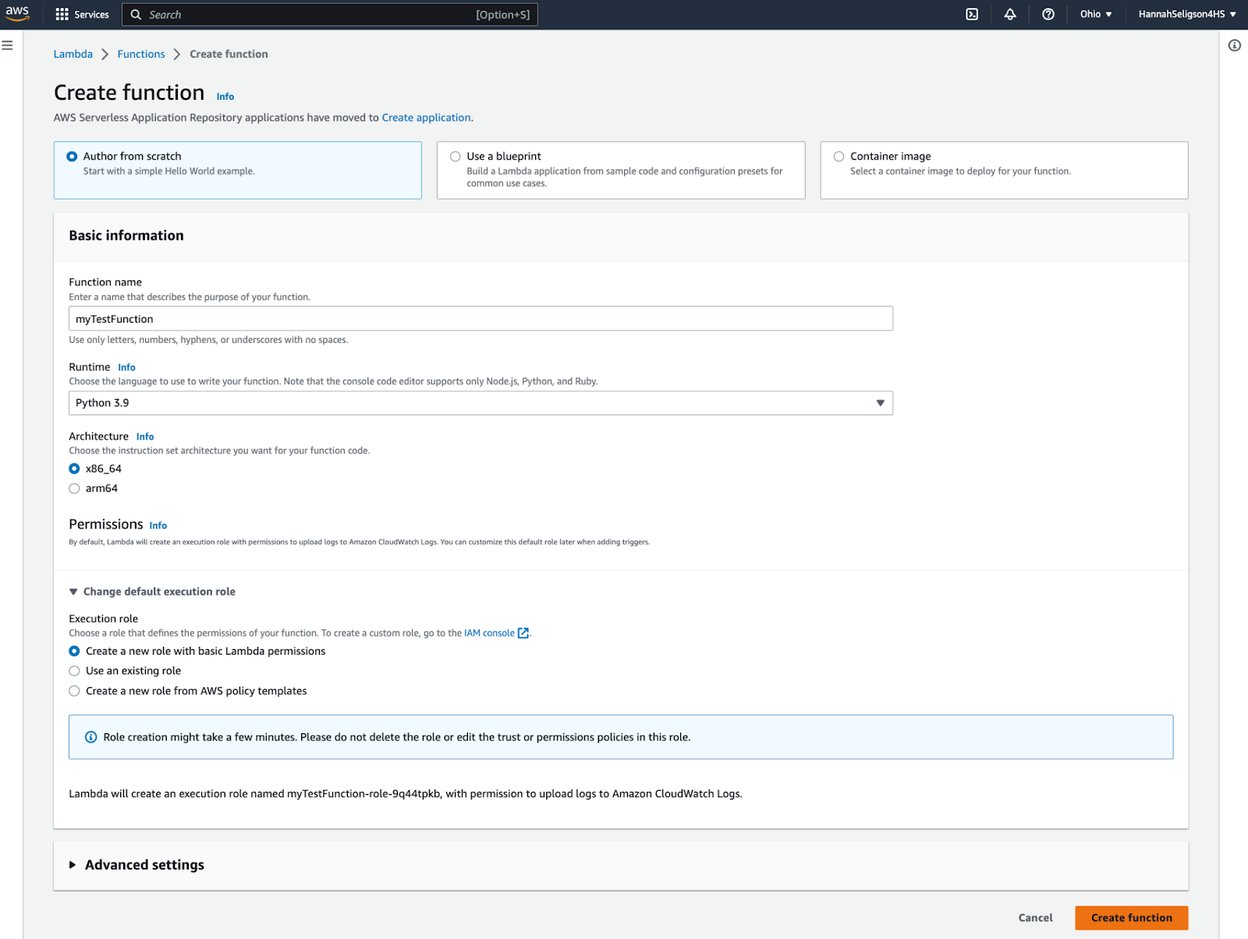The image size is (1248, 939).
Task: Open AWS CloudShell from the top bar
Action: (x=971, y=14)
